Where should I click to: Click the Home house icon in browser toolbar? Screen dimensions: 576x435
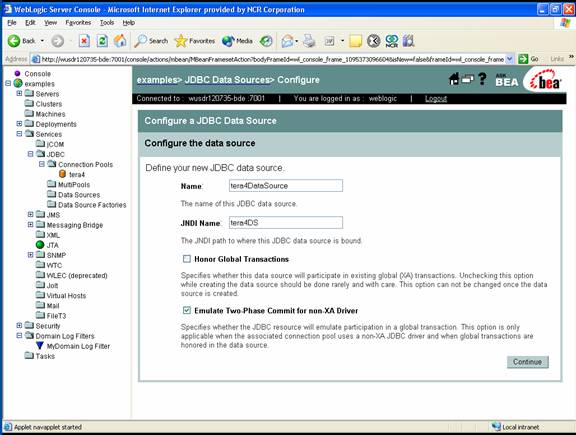(x=120, y=41)
